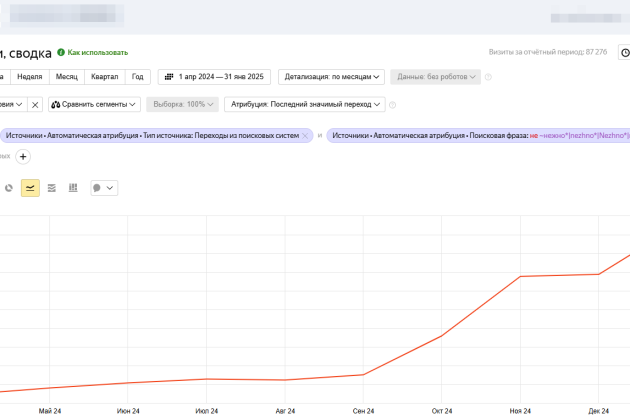Remove the 'Переходы из поисковых систем' filter

[305, 135]
